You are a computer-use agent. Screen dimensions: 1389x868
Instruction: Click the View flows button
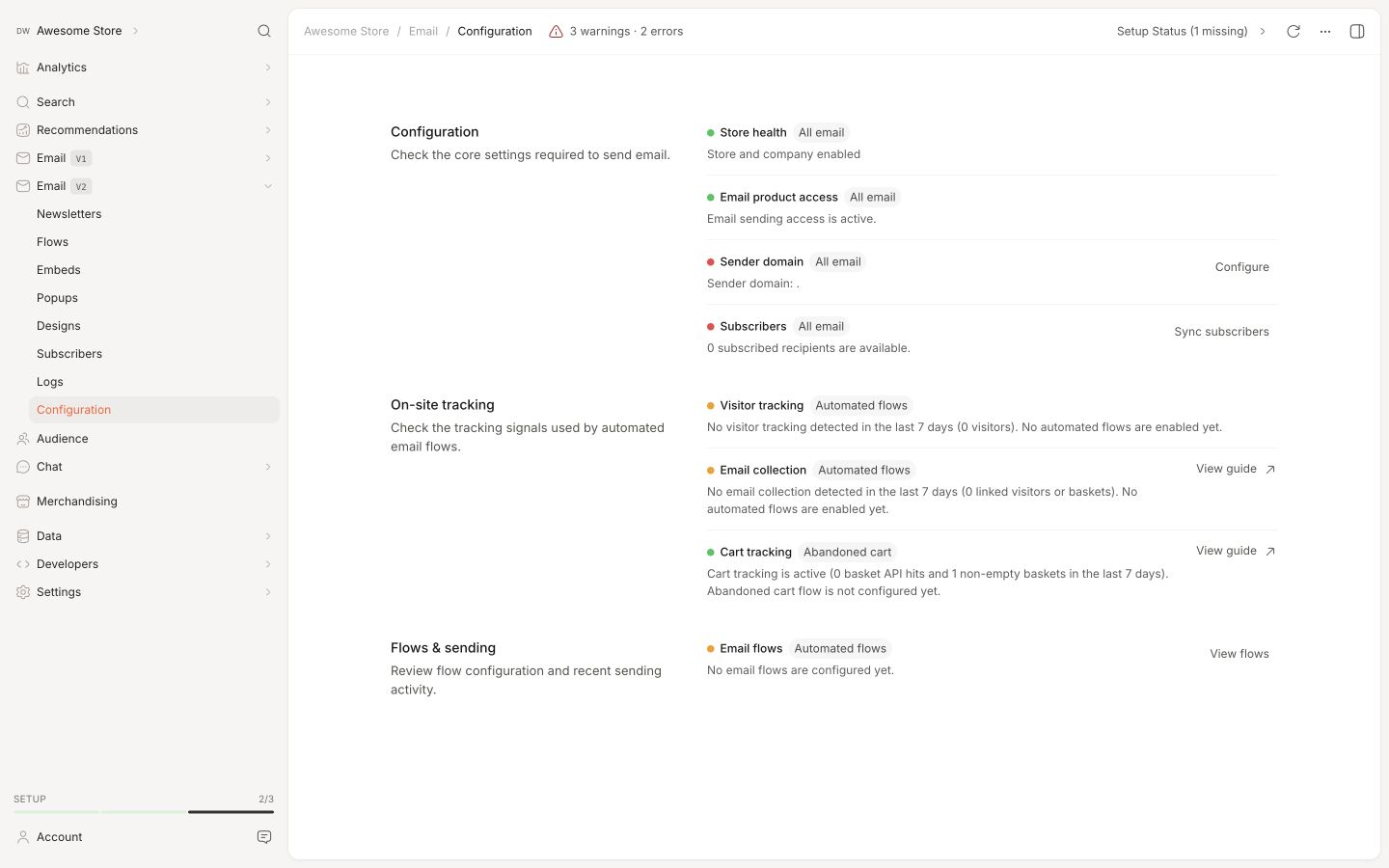click(x=1239, y=654)
